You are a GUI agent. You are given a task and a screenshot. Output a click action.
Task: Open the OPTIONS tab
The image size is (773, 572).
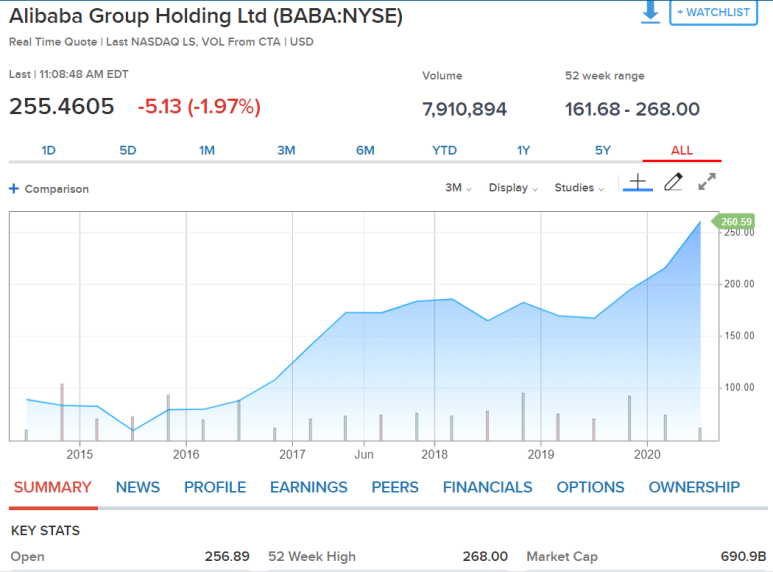pos(590,487)
